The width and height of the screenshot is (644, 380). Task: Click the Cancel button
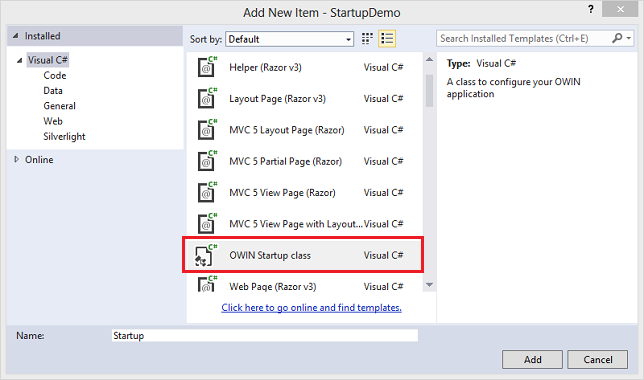coord(598,359)
